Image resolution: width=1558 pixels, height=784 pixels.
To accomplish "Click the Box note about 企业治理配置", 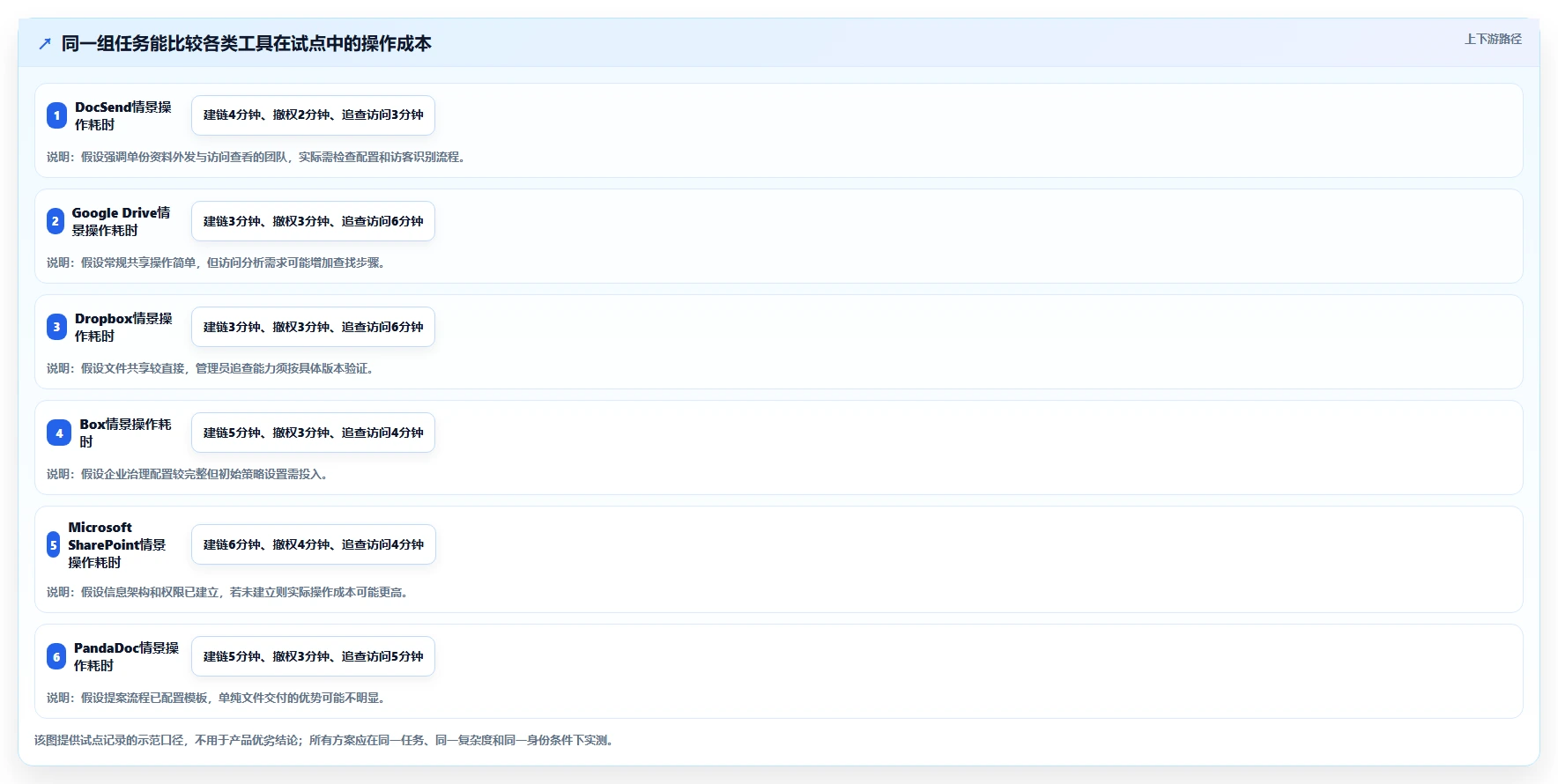I will tap(189, 474).
